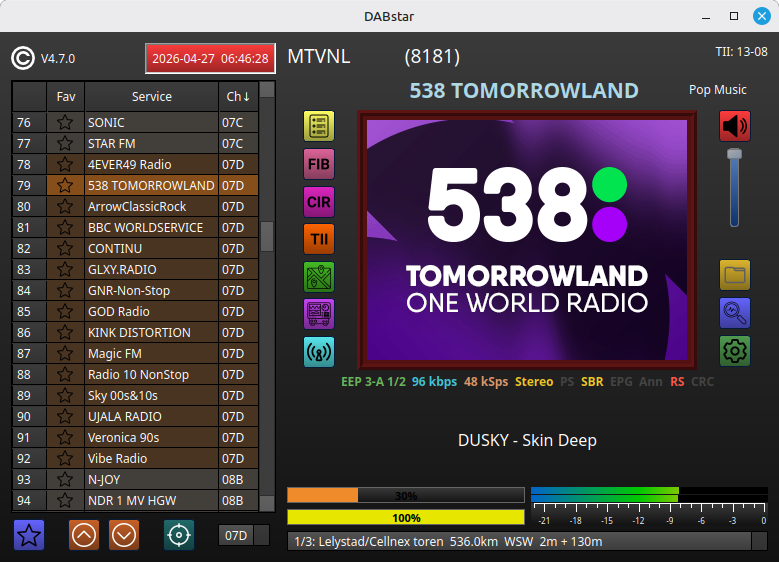
Task: Toggle the blue favorites star button
Action: pos(29,535)
